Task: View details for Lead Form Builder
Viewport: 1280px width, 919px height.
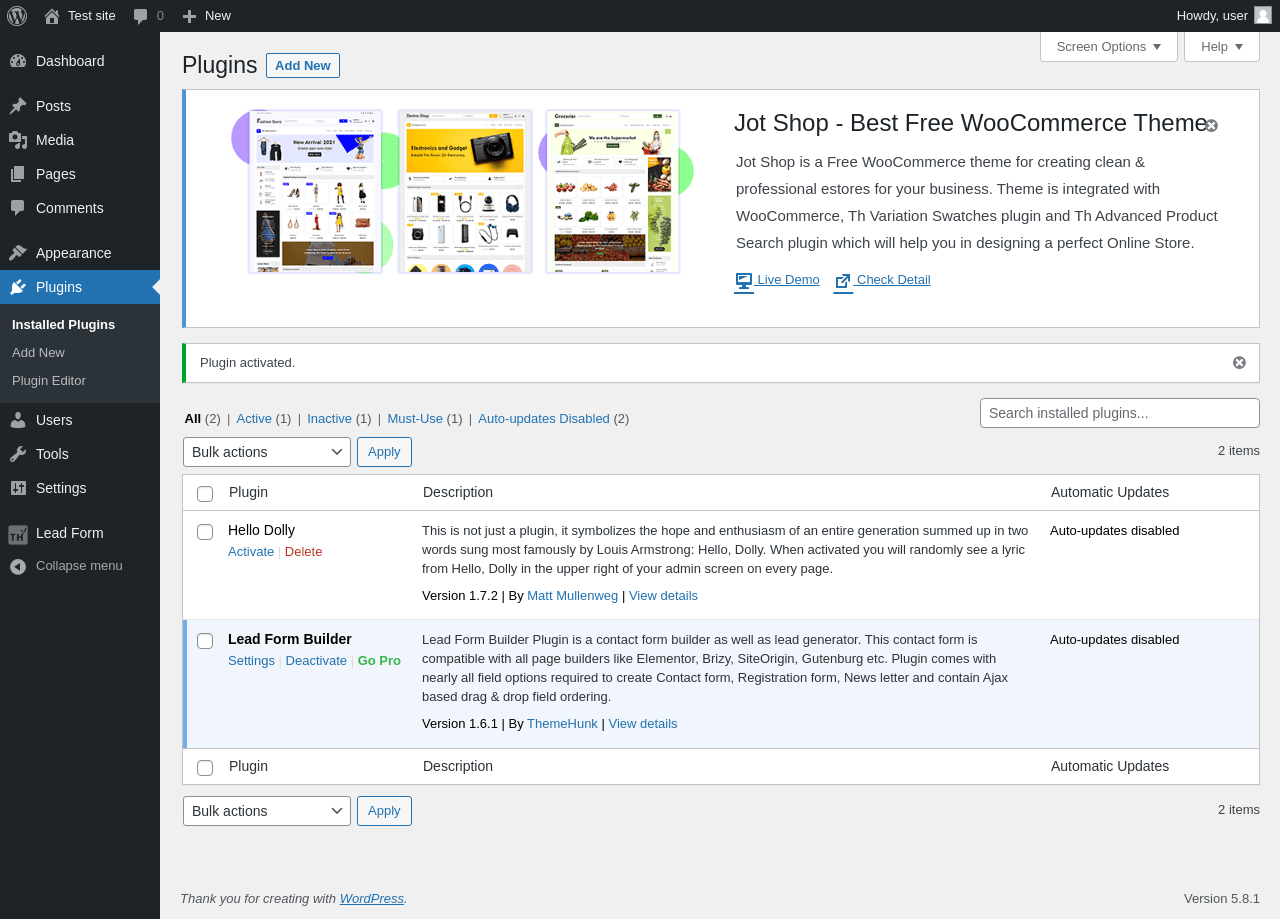Action: 643,724
